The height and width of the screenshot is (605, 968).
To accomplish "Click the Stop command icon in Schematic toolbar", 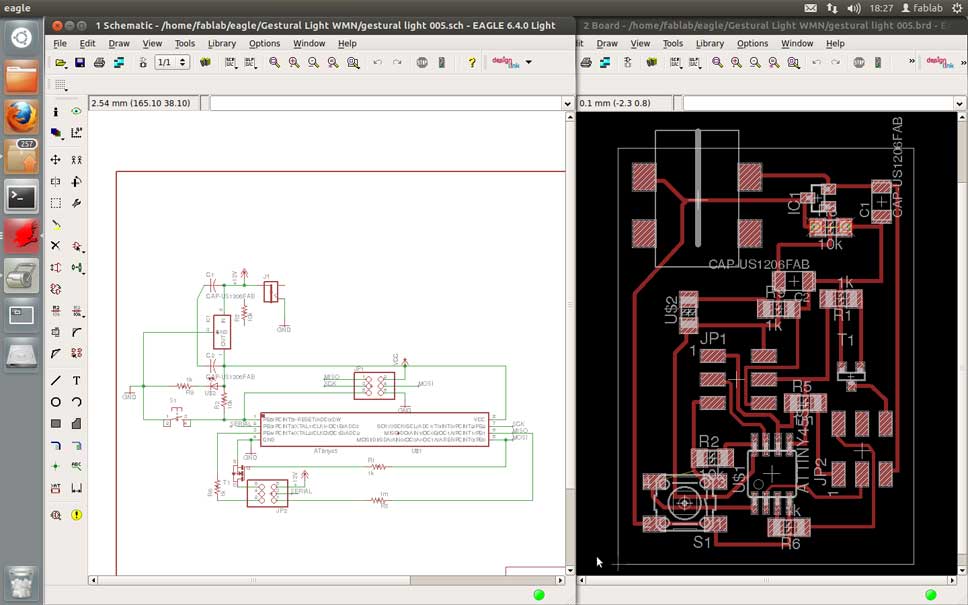I will click(x=422, y=62).
